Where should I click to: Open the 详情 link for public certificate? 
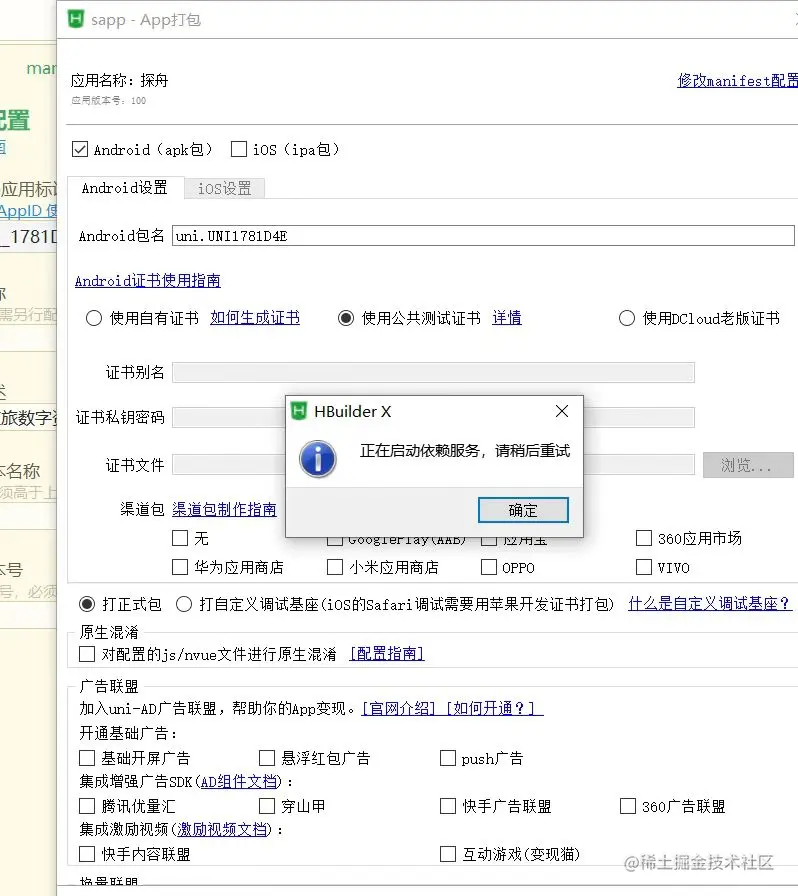(x=507, y=318)
